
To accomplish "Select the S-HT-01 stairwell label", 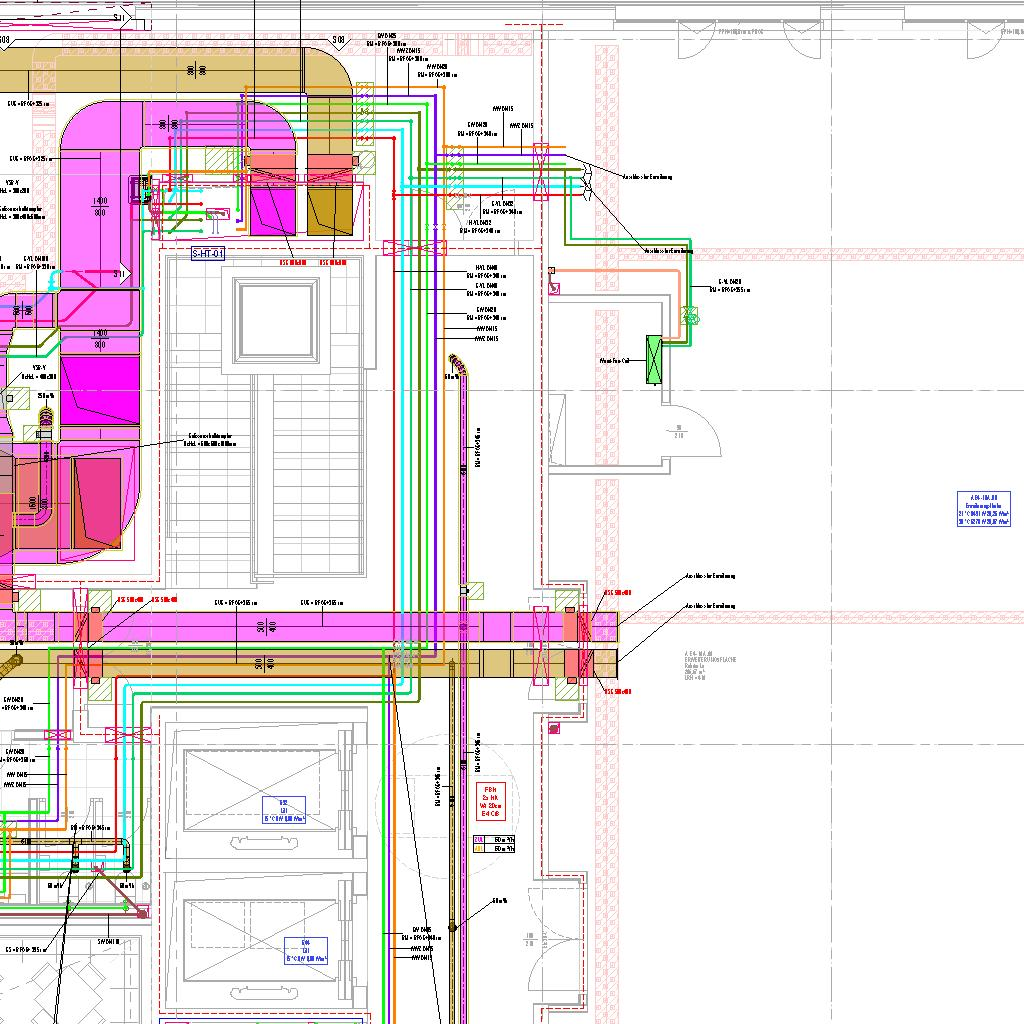I will click(208, 254).
